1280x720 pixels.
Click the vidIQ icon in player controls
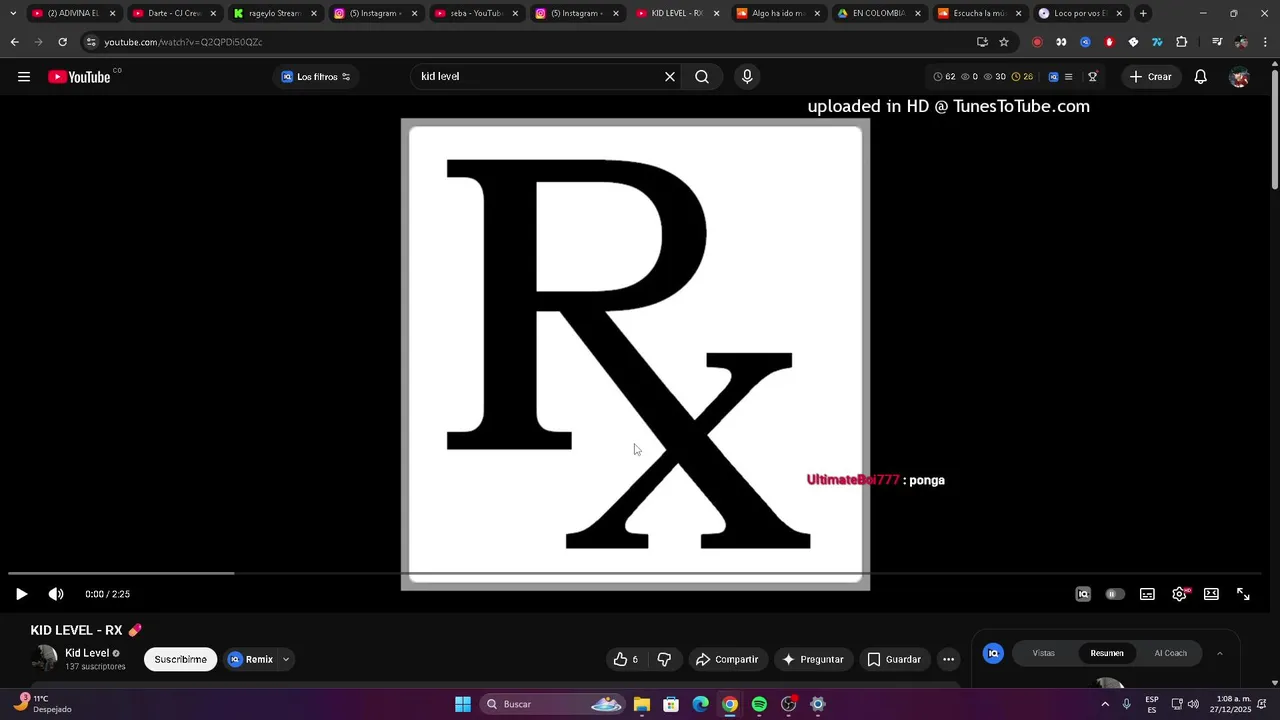[1083, 594]
